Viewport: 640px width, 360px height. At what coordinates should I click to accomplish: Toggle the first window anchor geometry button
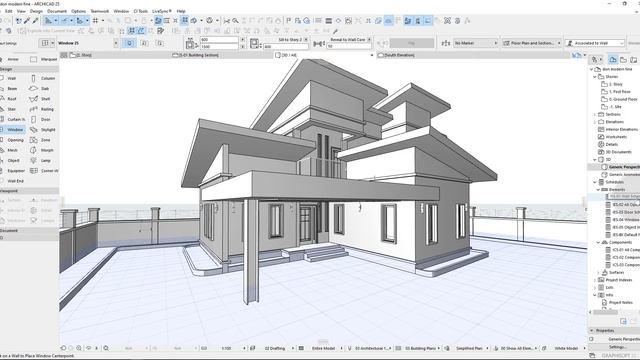[x=130, y=43]
